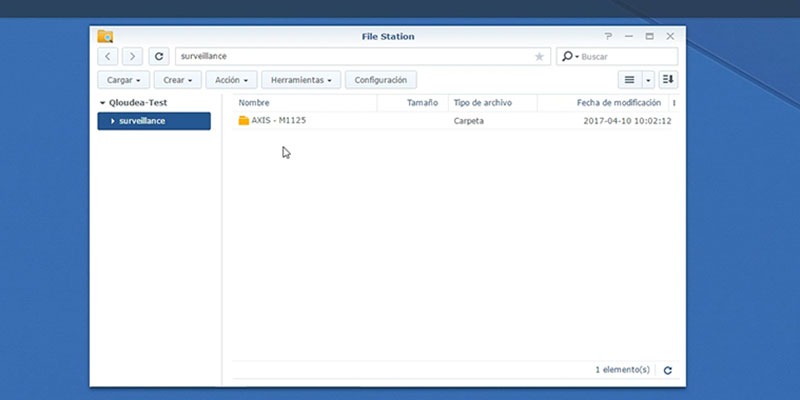Open the column options menu at header edge
The width and height of the screenshot is (800, 400).
[674, 103]
